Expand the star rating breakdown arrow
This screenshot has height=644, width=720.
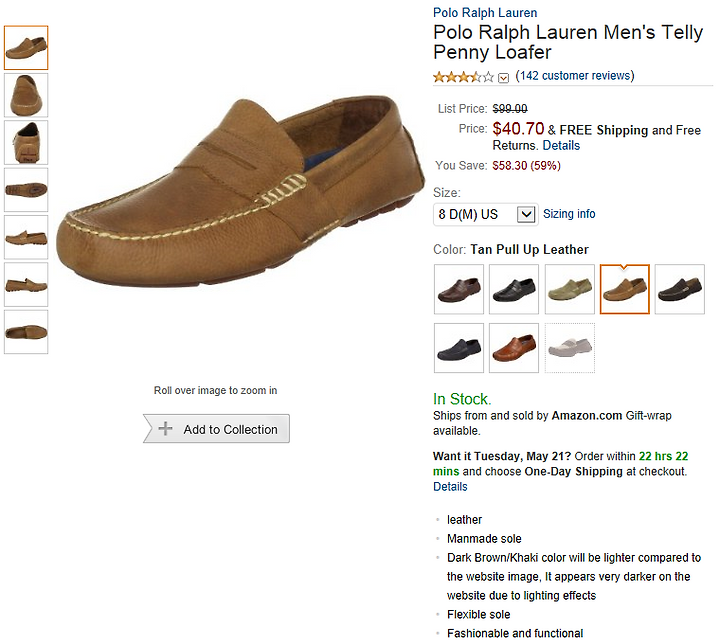click(503, 77)
